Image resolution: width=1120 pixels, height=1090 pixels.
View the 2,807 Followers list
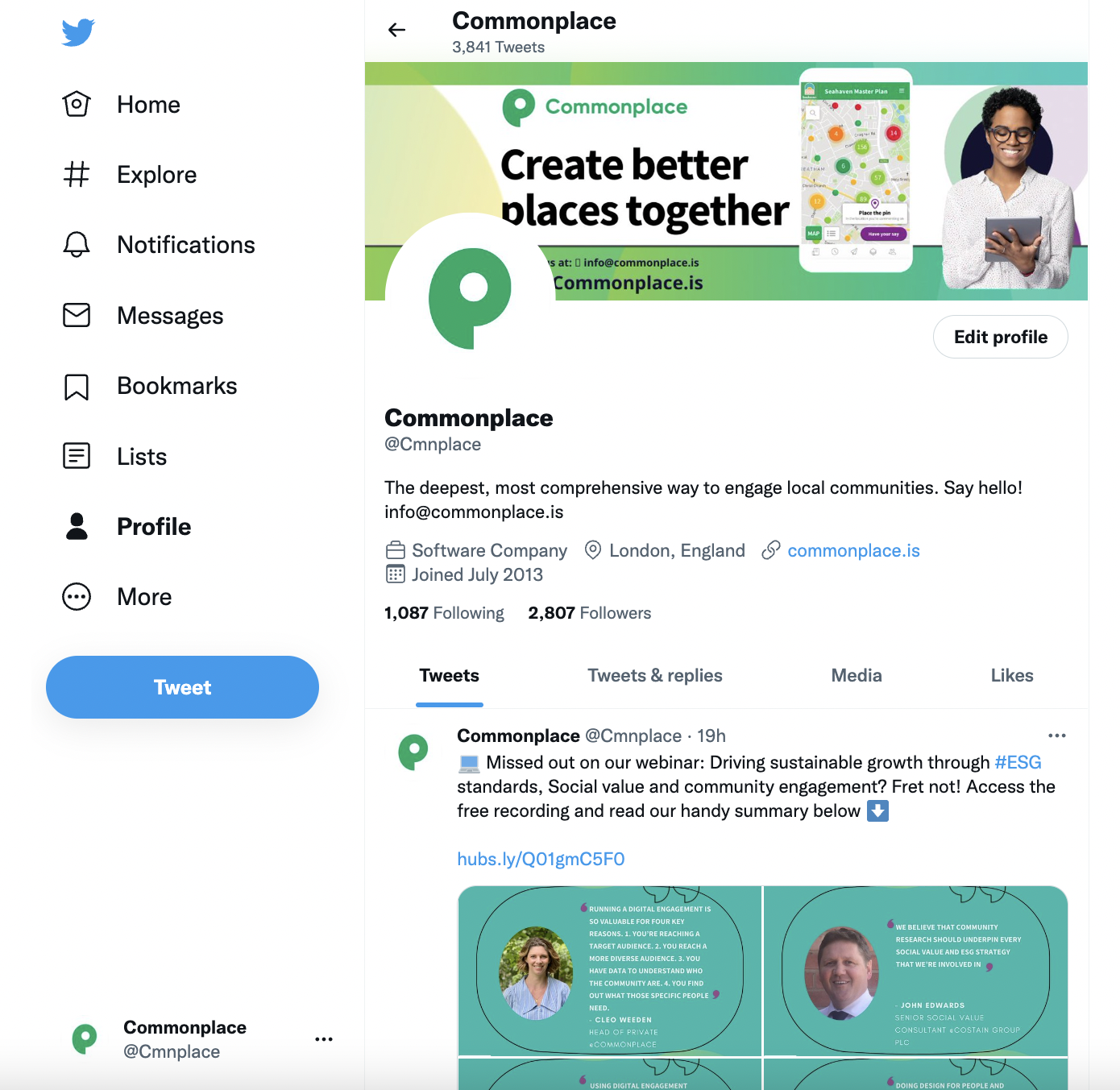click(589, 613)
